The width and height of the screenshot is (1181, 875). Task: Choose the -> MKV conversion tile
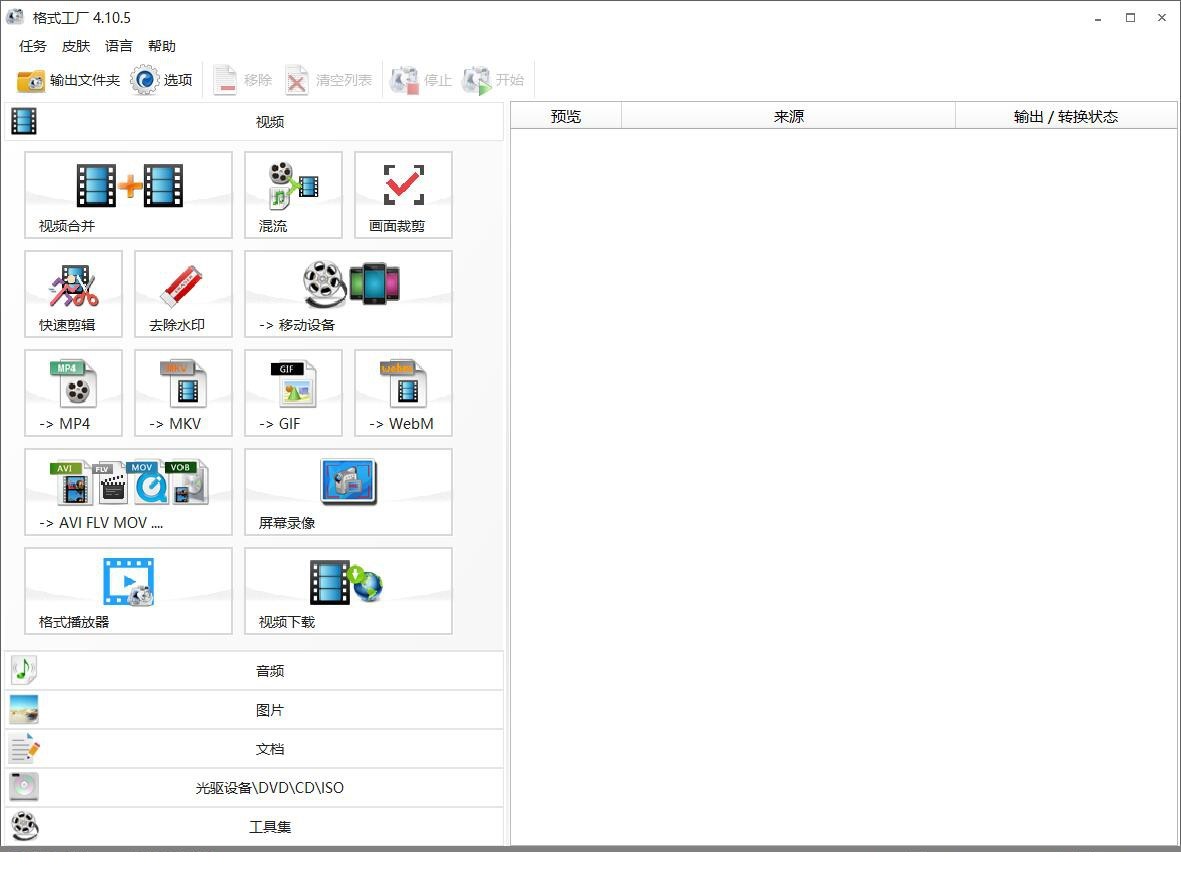point(183,392)
